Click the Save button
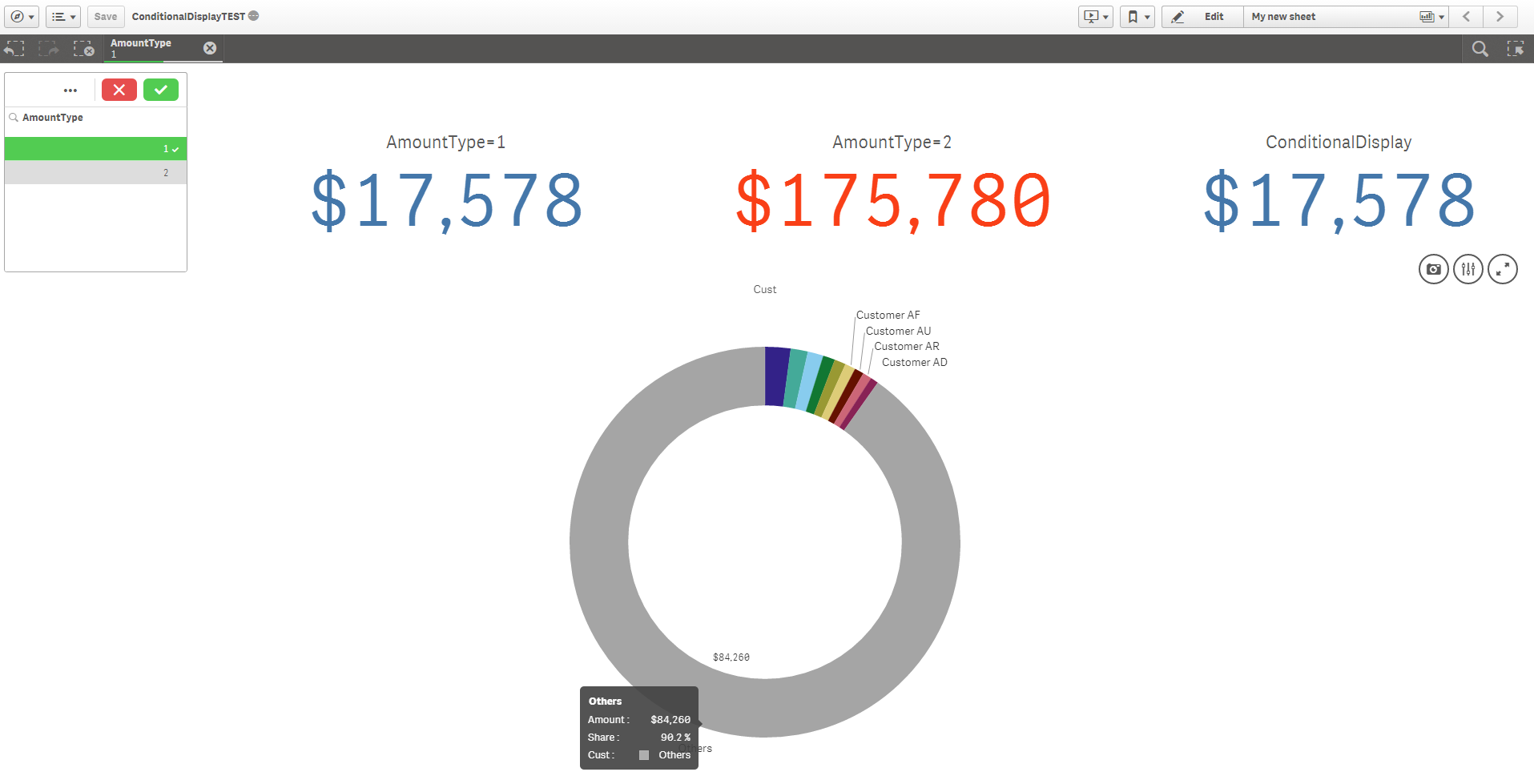Viewport: 1534px width, 784px height. [106, 16]
